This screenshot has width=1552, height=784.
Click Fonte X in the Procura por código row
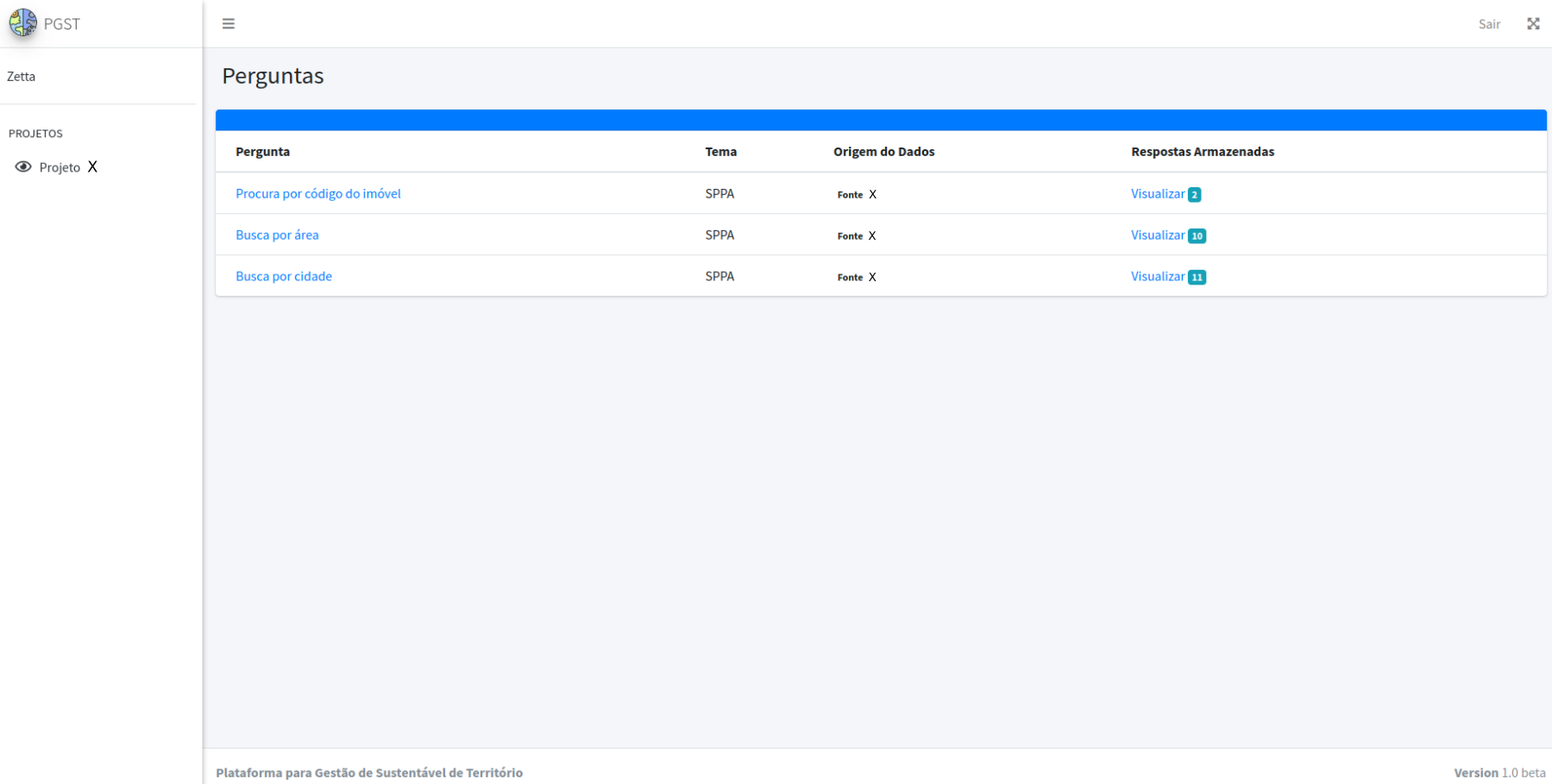click(x=856, y=195)
